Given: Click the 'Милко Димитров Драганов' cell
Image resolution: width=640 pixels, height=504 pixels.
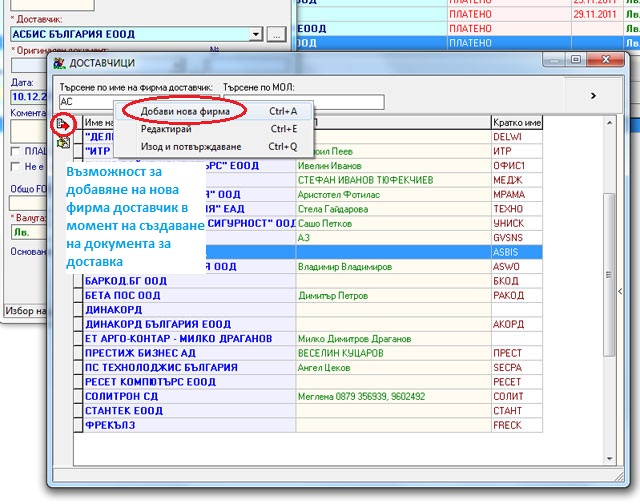Looking at the screenshot, I should click(393, 339).
